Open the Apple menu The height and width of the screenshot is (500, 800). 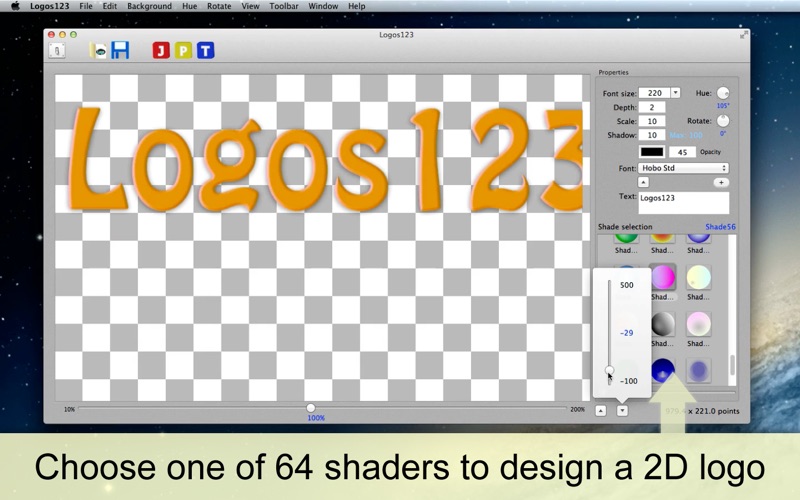pos(15,6)
